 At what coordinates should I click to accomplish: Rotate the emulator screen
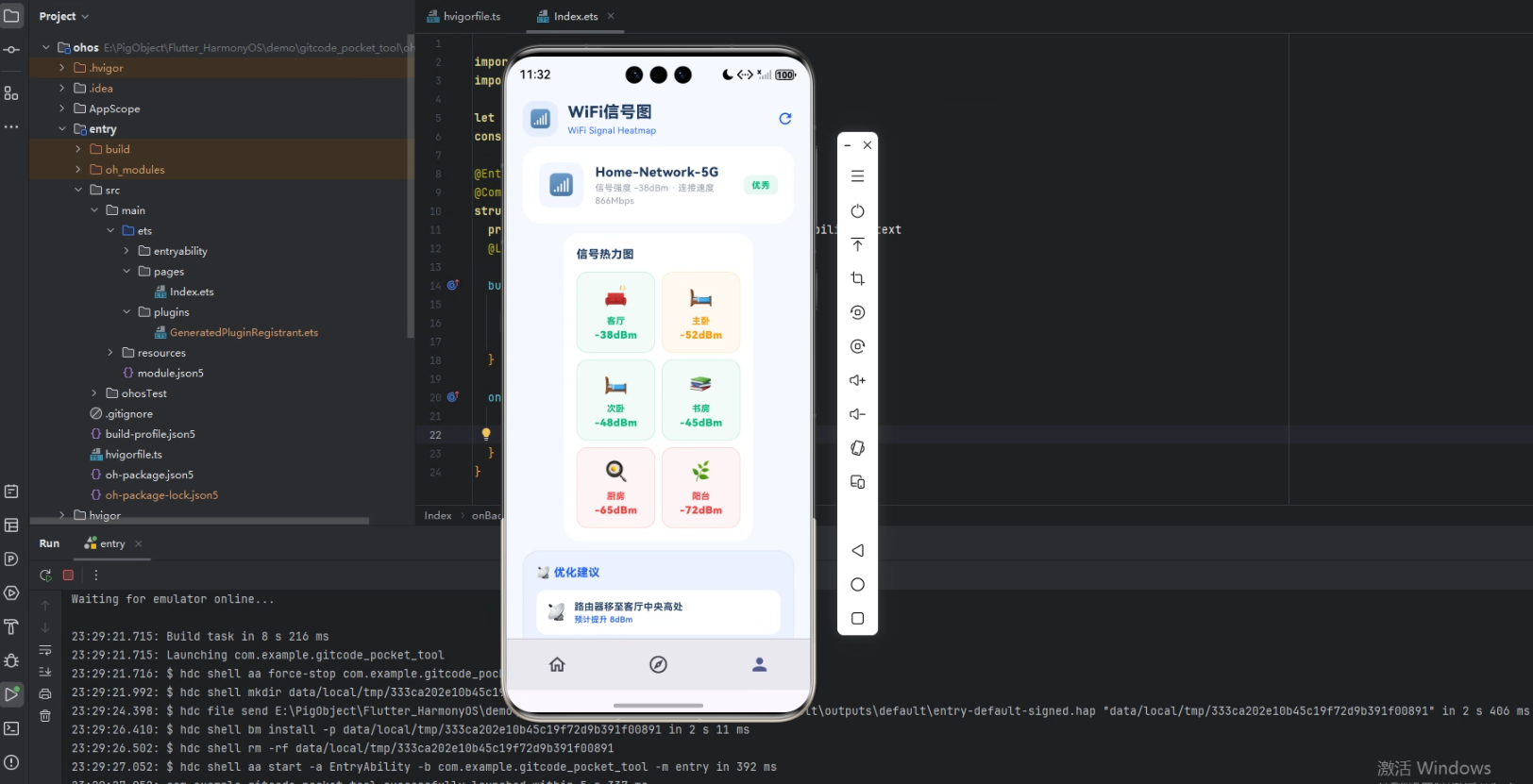click(x=857, y=448)
